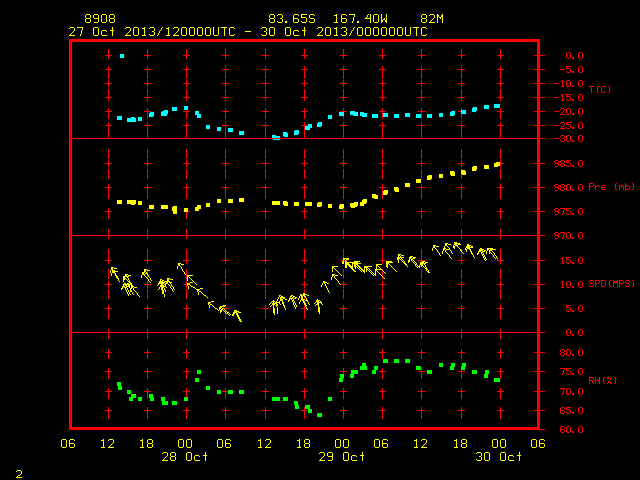The width and height of the screenshot is (640, 480).
Task: Click the 985.0 pressure tick label
Action: (568, 164)
